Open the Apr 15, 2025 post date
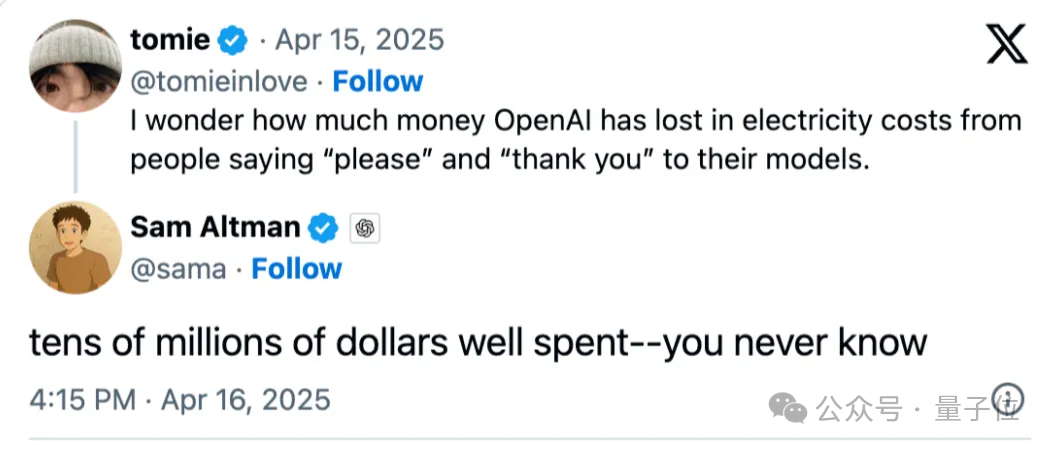The image size is (1053, 451). (x=359, y=41)
